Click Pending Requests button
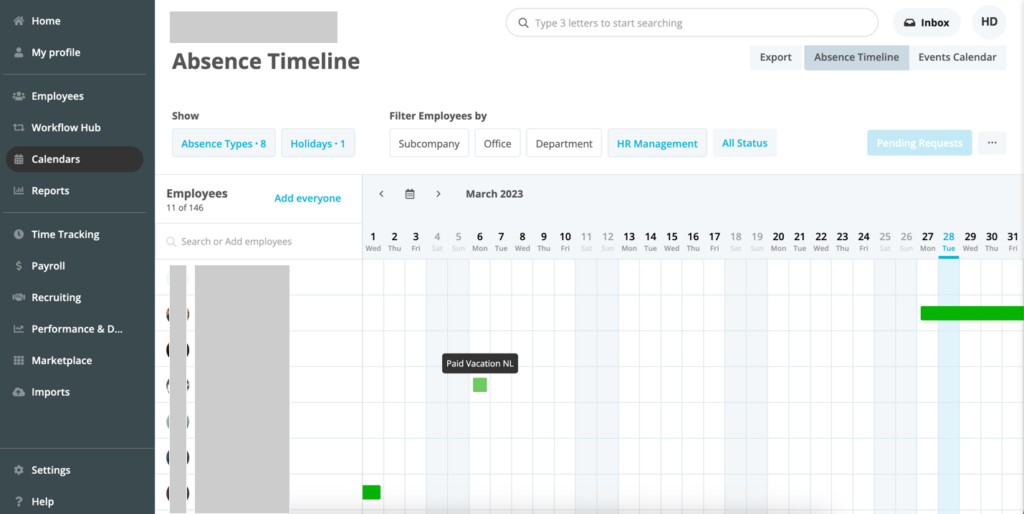Image resolution: width=1024 pixels, height=514 pixels. 920,143
